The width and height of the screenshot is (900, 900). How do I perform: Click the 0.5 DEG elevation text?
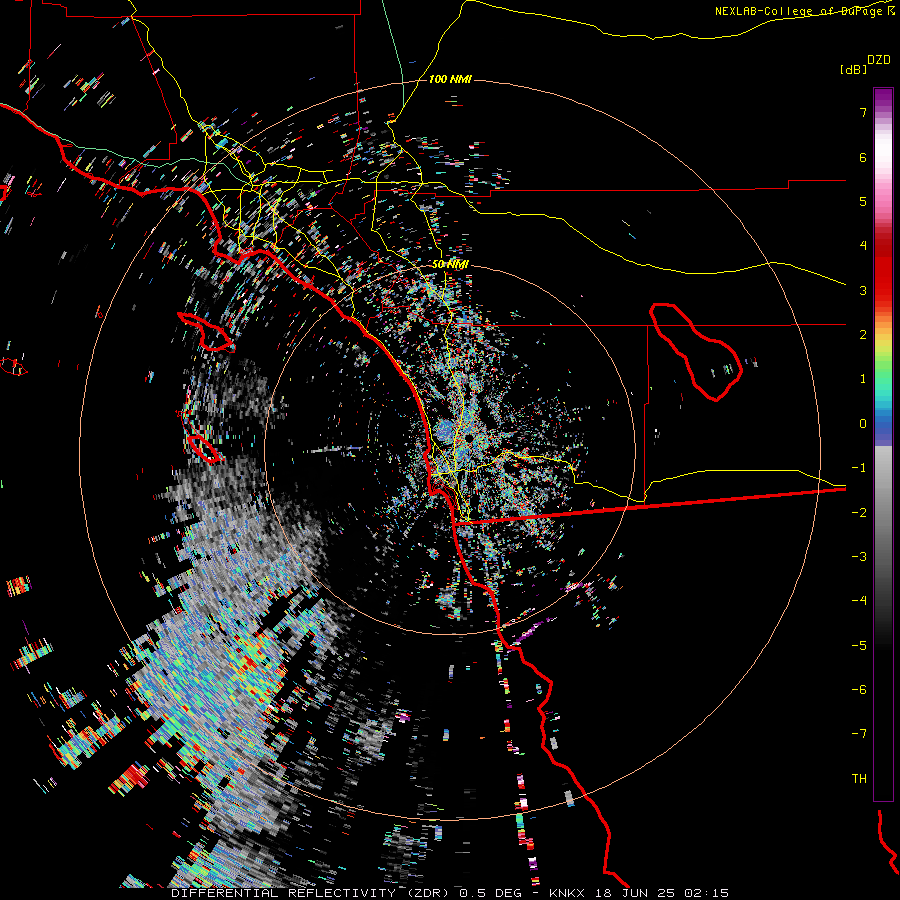(x=490, y=893)
